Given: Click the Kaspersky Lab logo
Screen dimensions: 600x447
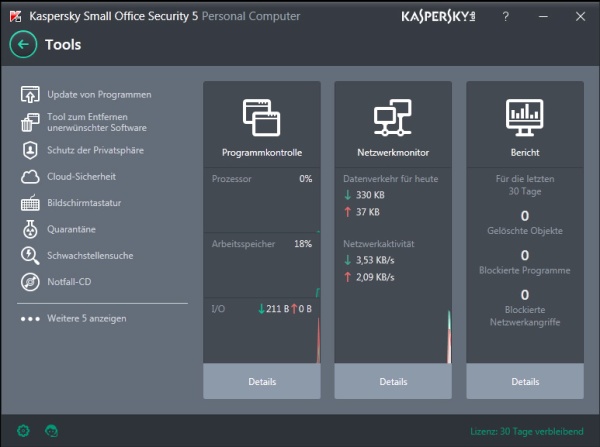Looking at the screenshot, I should coord(438,16).
